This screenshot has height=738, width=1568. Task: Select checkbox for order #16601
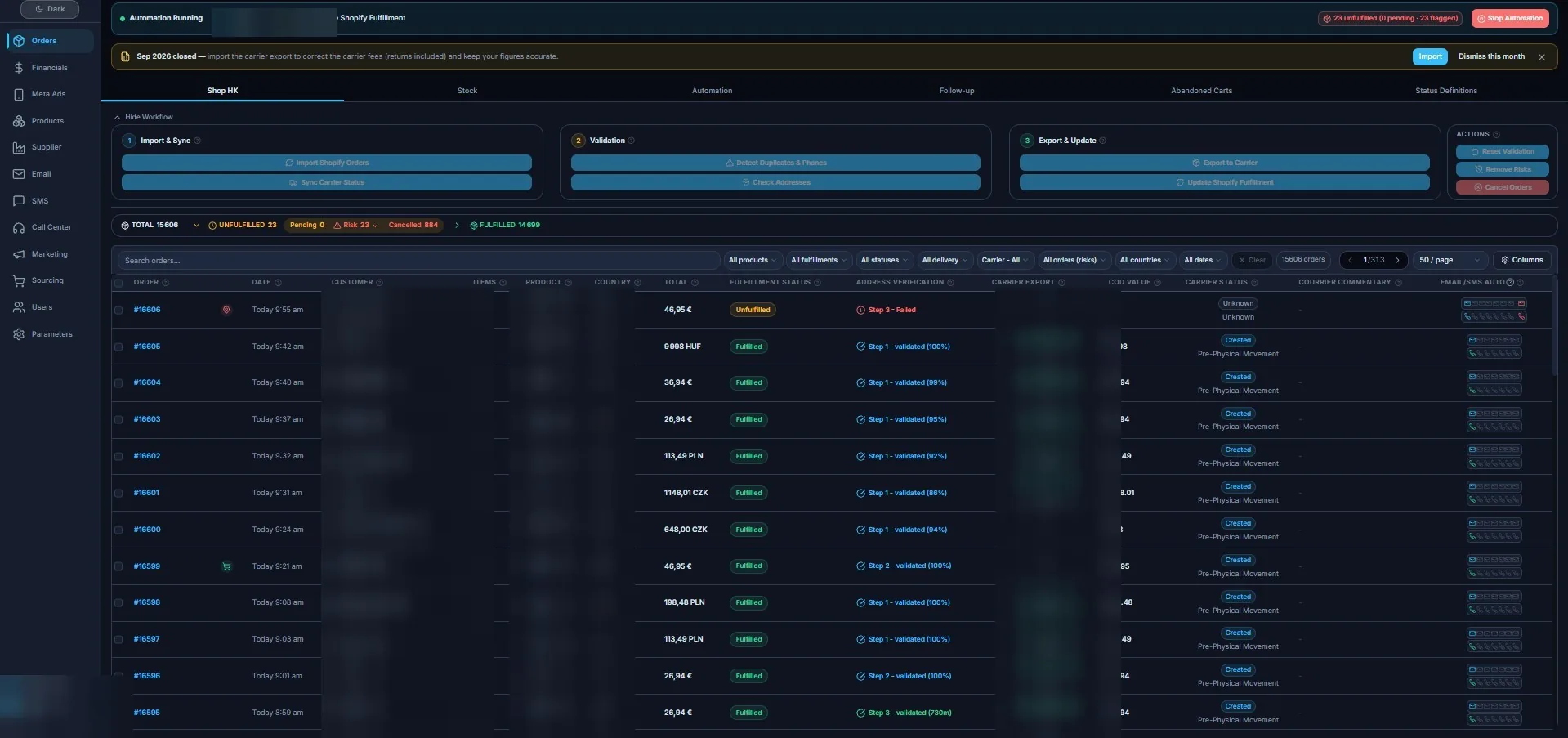(118, 494)
